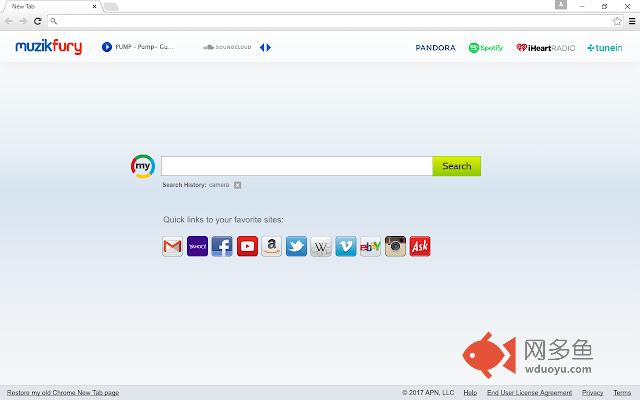Select 'camera' from search history
The image size is (640, 400).
219,185
